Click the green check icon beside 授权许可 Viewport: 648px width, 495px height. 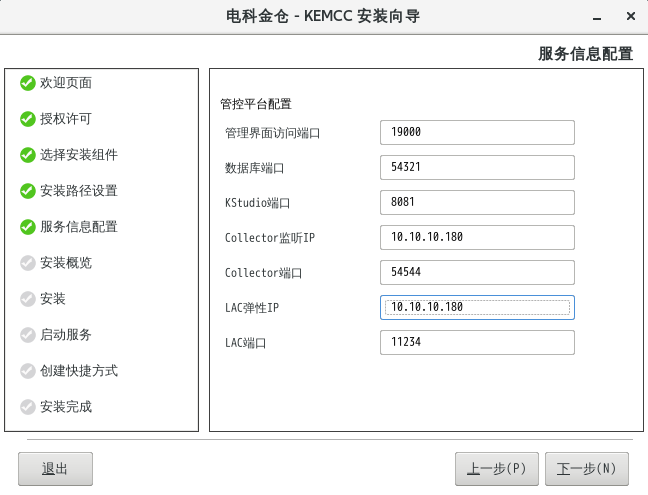point(28,119)
